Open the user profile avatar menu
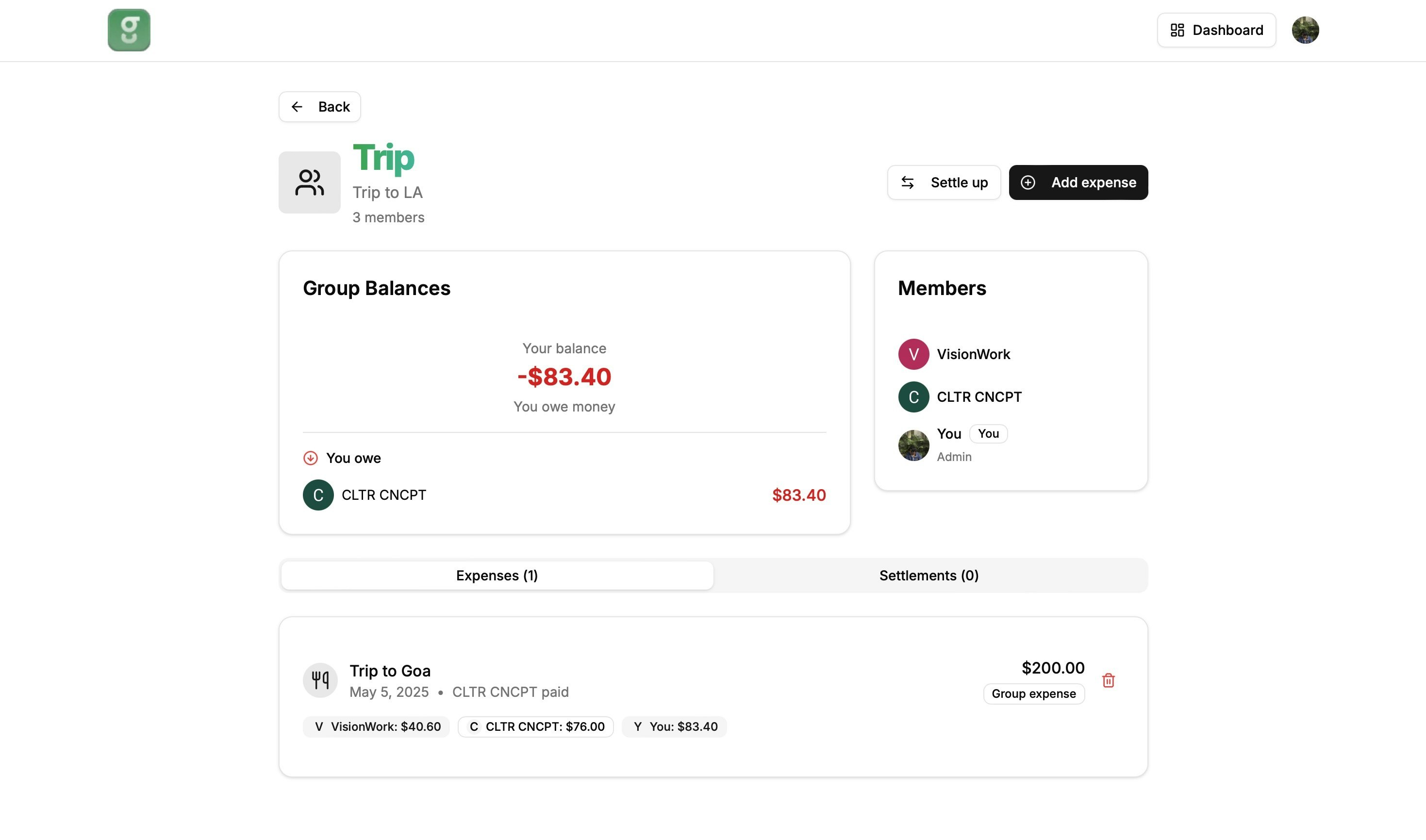 pyautogui.click(x=1305, y=30)
